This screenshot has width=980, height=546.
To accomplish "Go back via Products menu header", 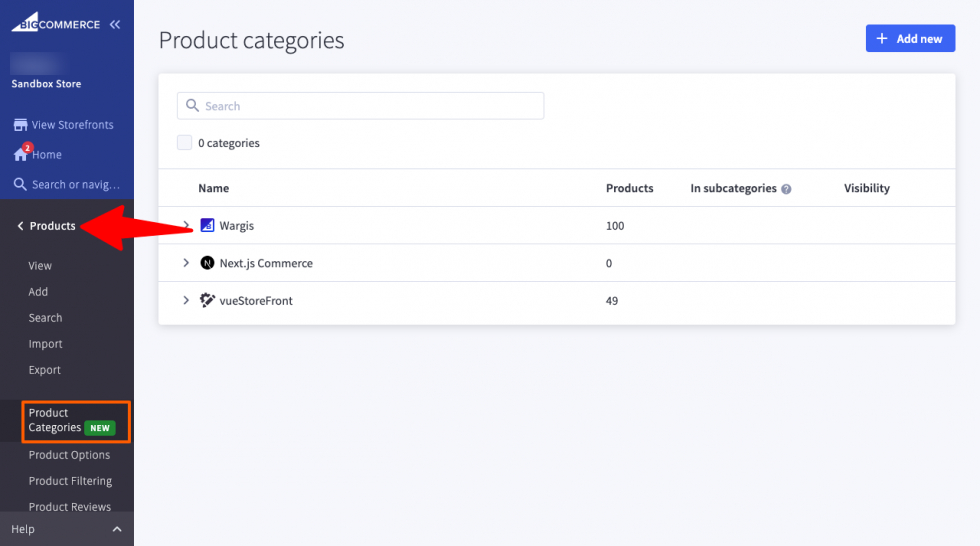I will click(46, 226).
